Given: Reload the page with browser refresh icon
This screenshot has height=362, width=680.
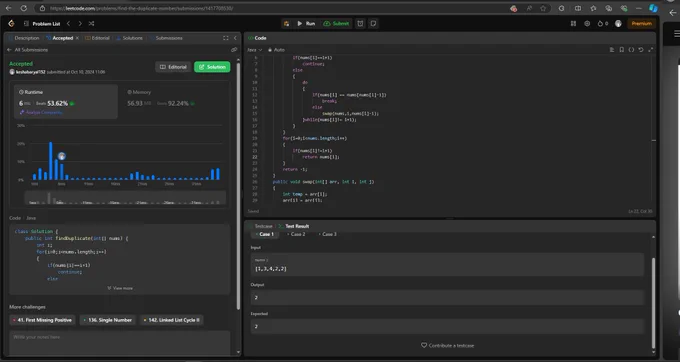Looking at the screenshot, I should click(x=23, y=8).
